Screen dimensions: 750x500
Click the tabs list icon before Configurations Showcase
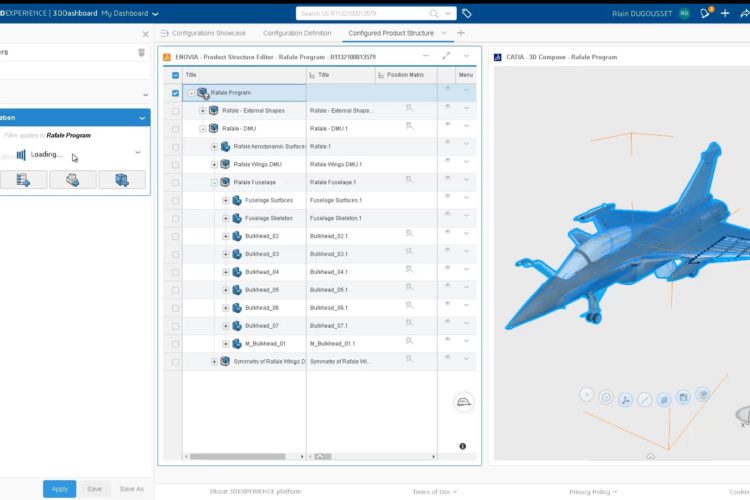pos(165,33)
